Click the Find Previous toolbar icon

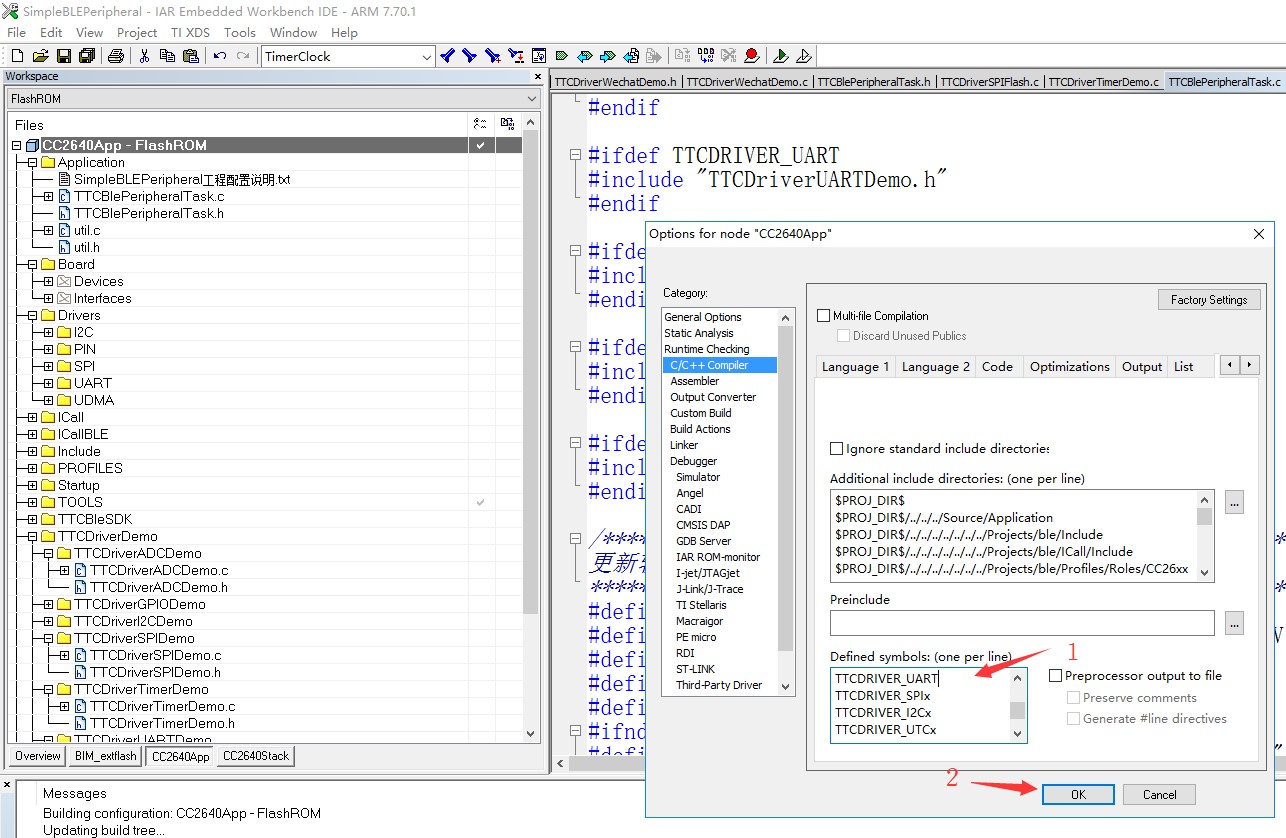pyautogui.click(x=447, y=56)
